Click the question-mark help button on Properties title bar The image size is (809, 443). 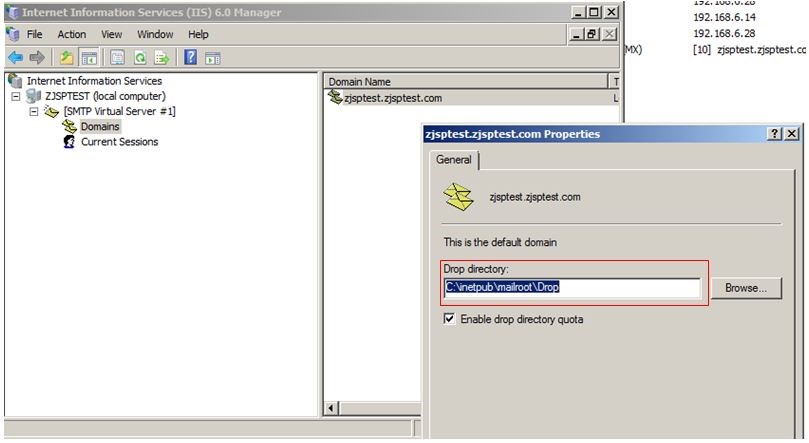coord(774,134)
